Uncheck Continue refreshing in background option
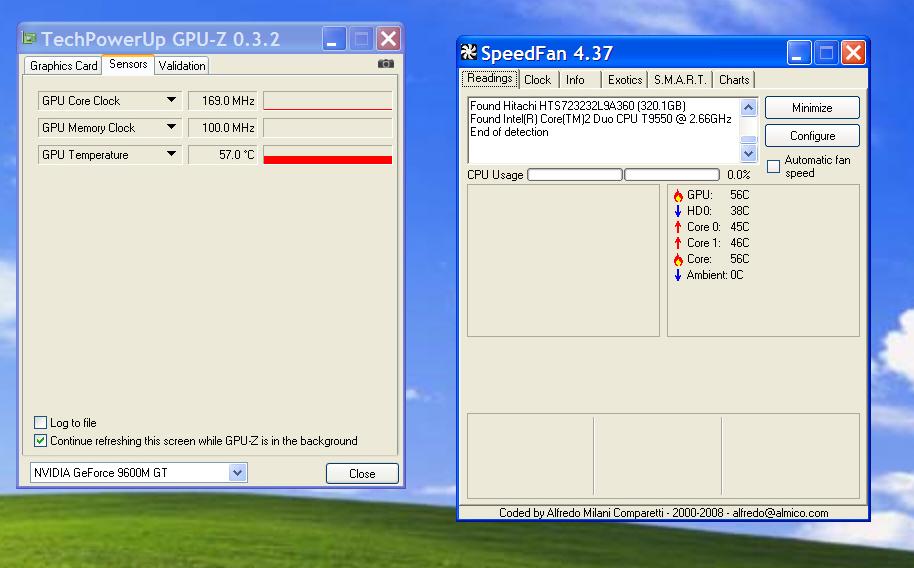 click(40, 440)
